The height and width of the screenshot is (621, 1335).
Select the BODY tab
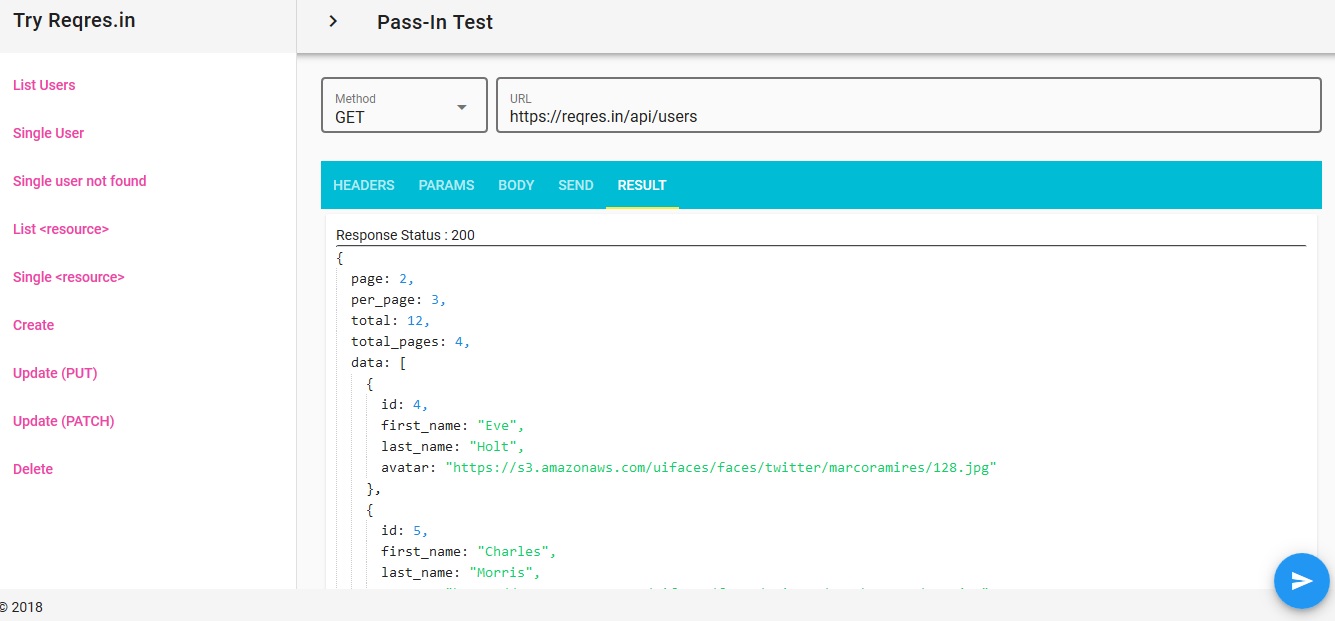point(516,185)
